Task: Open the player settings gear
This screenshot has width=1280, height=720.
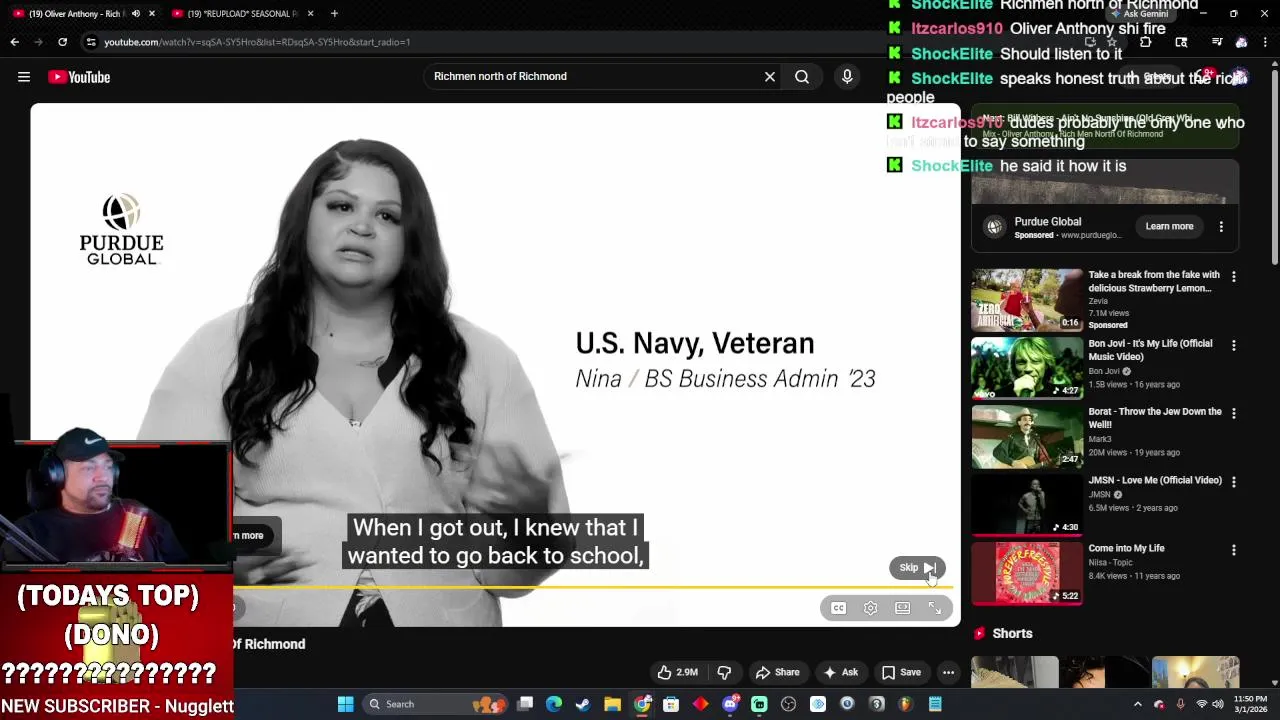Action: [x=871, y=608]
